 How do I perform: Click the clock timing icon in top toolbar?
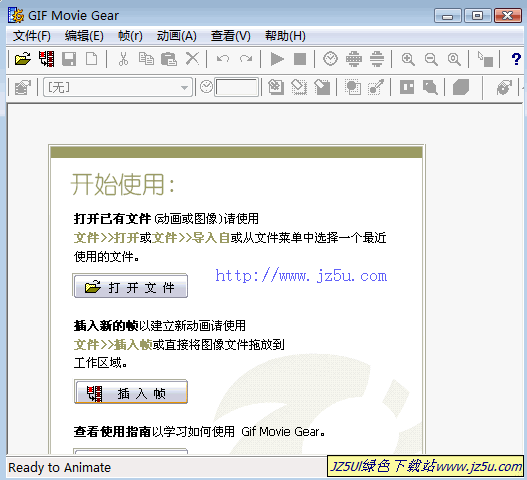click(330, 59)
